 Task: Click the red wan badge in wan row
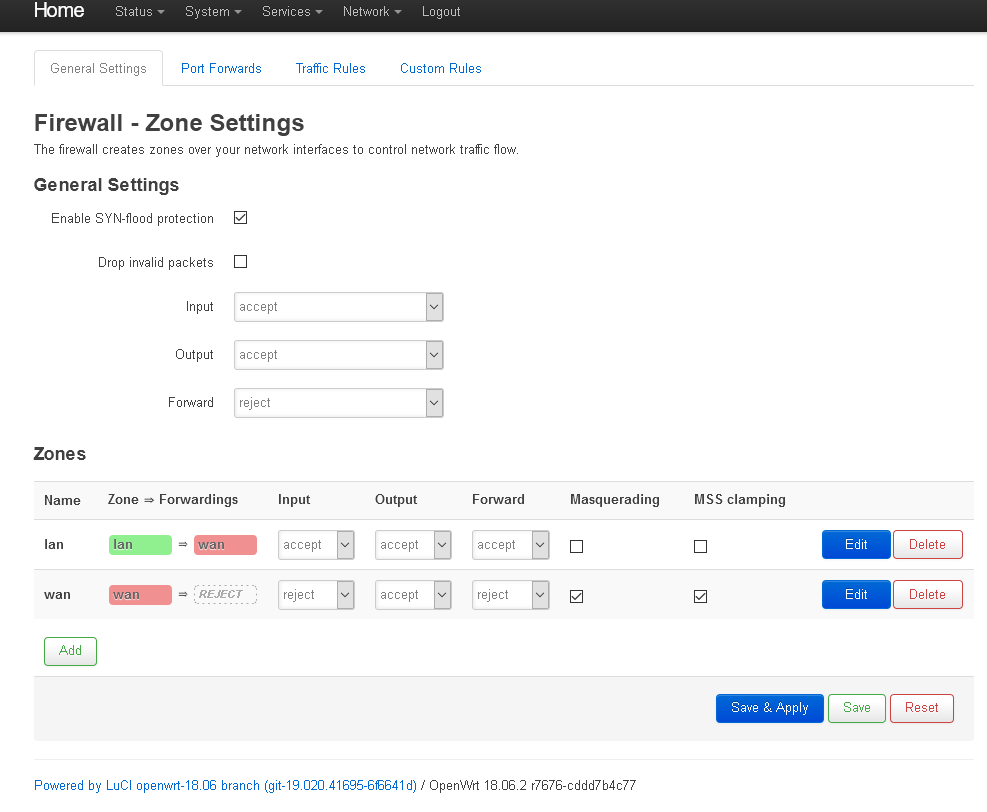(140, 595)
